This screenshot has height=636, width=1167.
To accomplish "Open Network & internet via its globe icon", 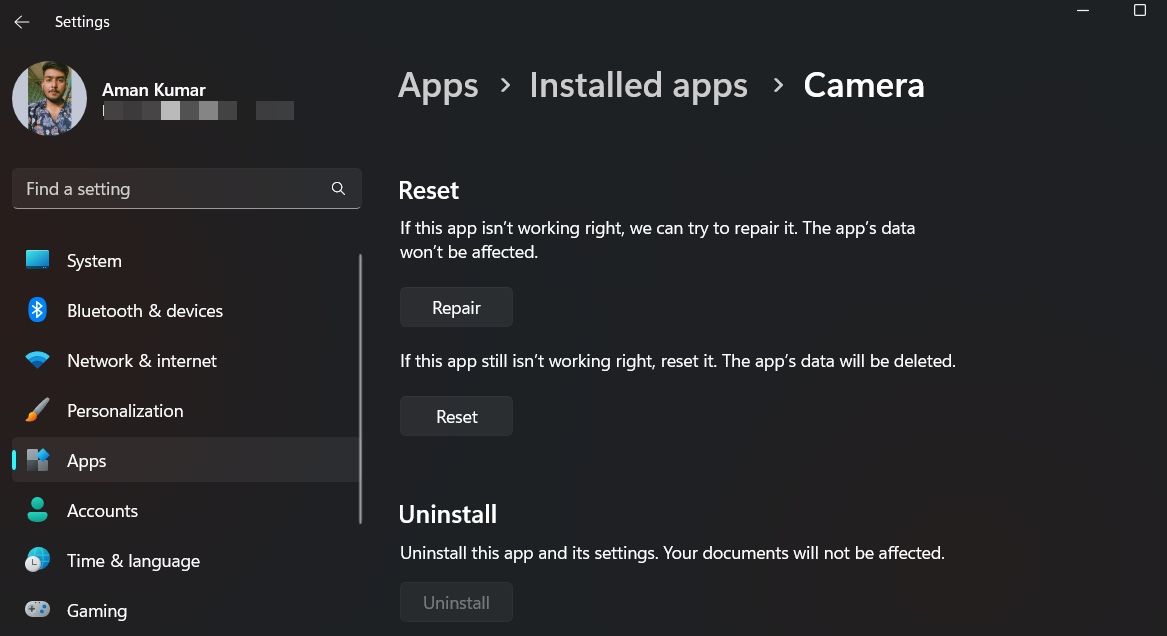I will [37, 360].
